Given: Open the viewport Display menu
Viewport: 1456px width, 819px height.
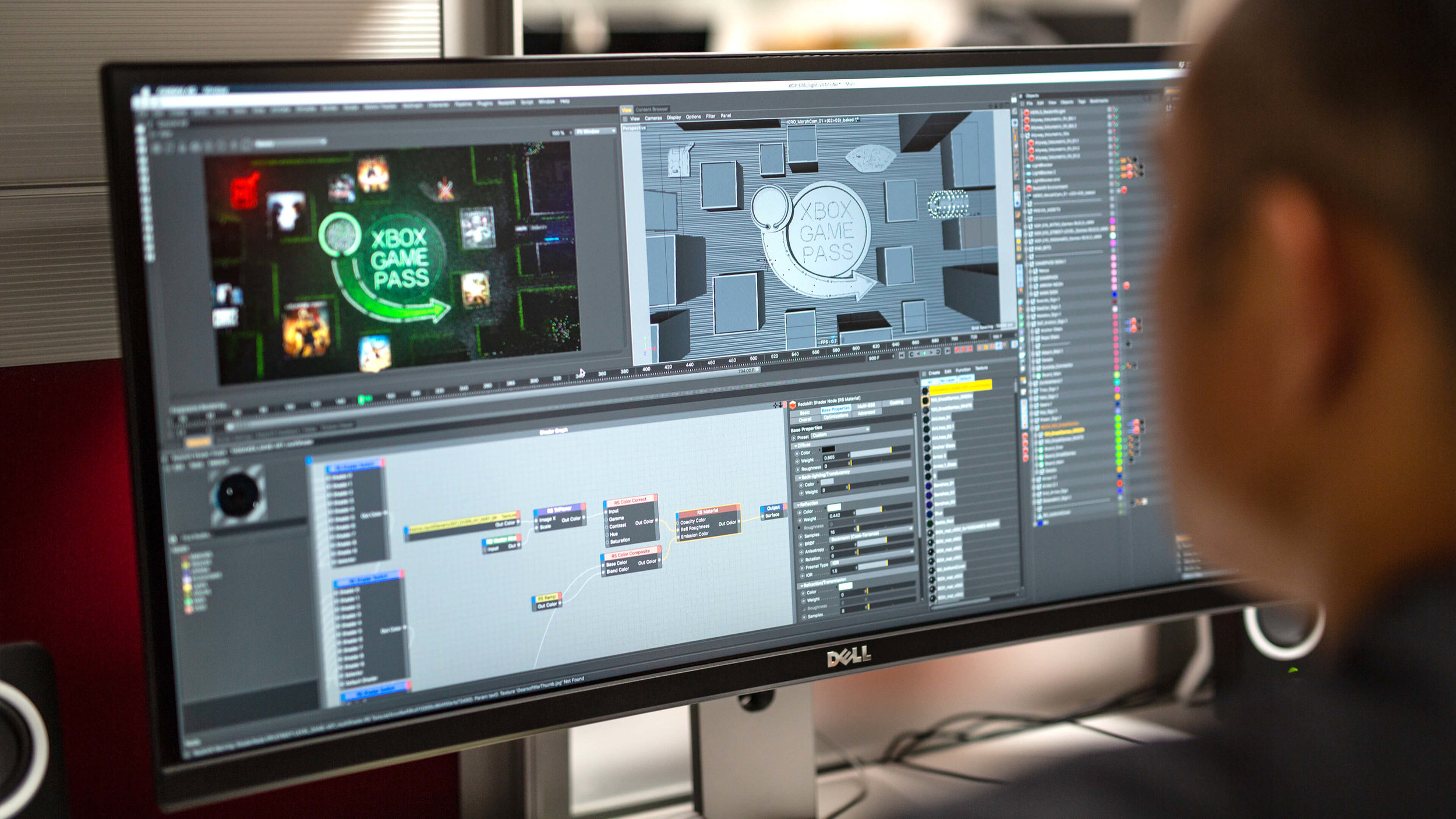Looking at the screenshot, I should (674, 117).
